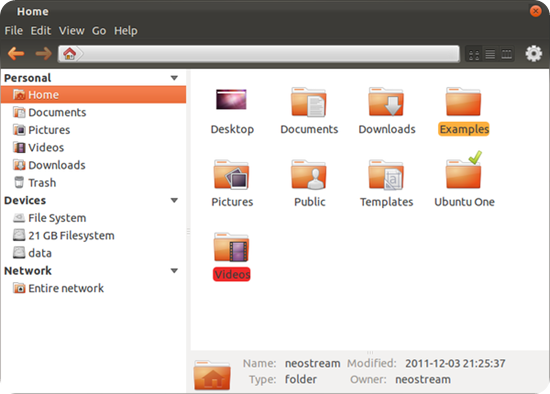The width and height of the screenshot is (550, 394).
Task: Switch to icon grid view
Action: pos(474,54)
